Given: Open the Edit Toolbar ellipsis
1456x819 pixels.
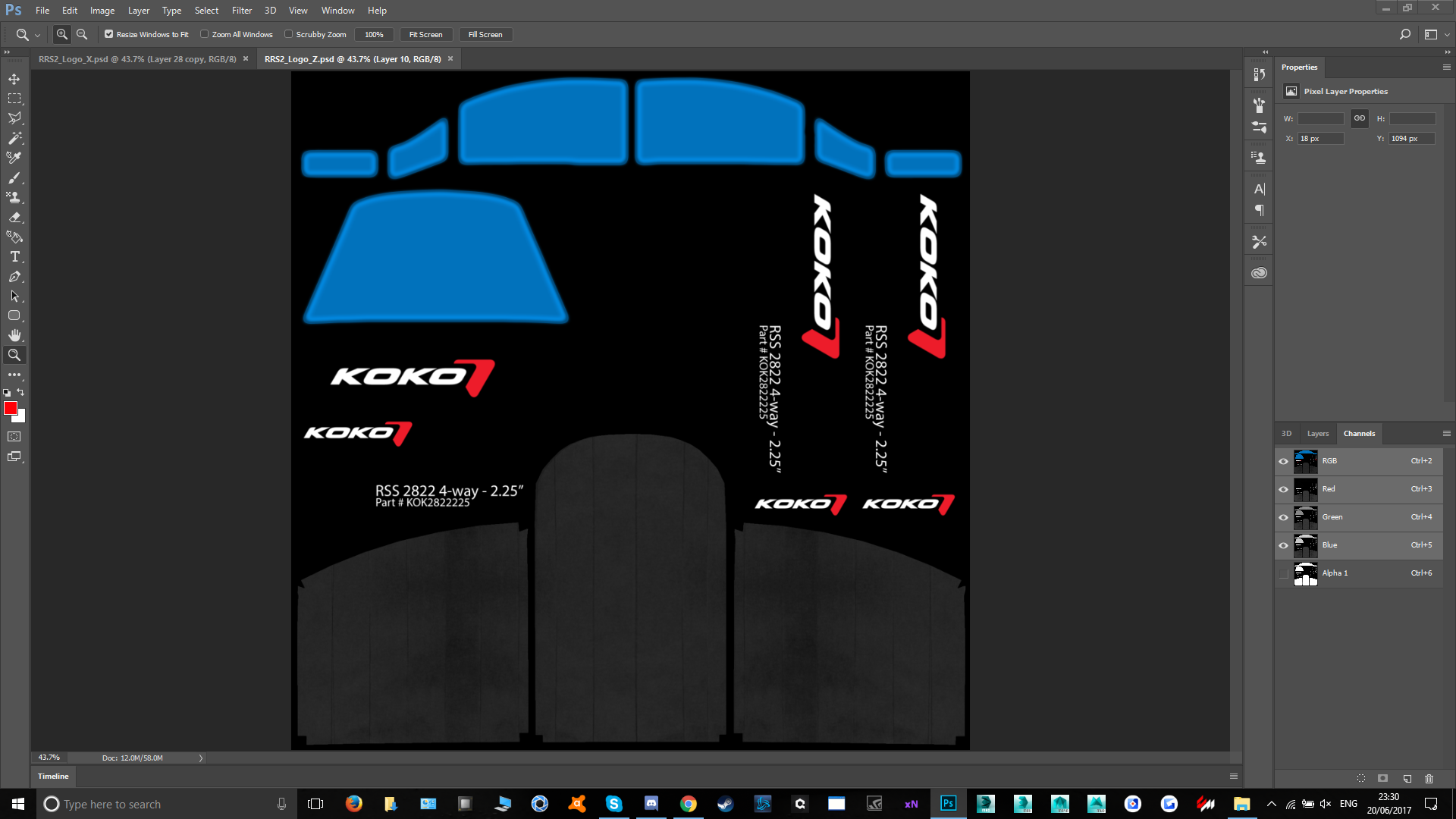Looking at the screenshot, I should (x=14, y=375).
